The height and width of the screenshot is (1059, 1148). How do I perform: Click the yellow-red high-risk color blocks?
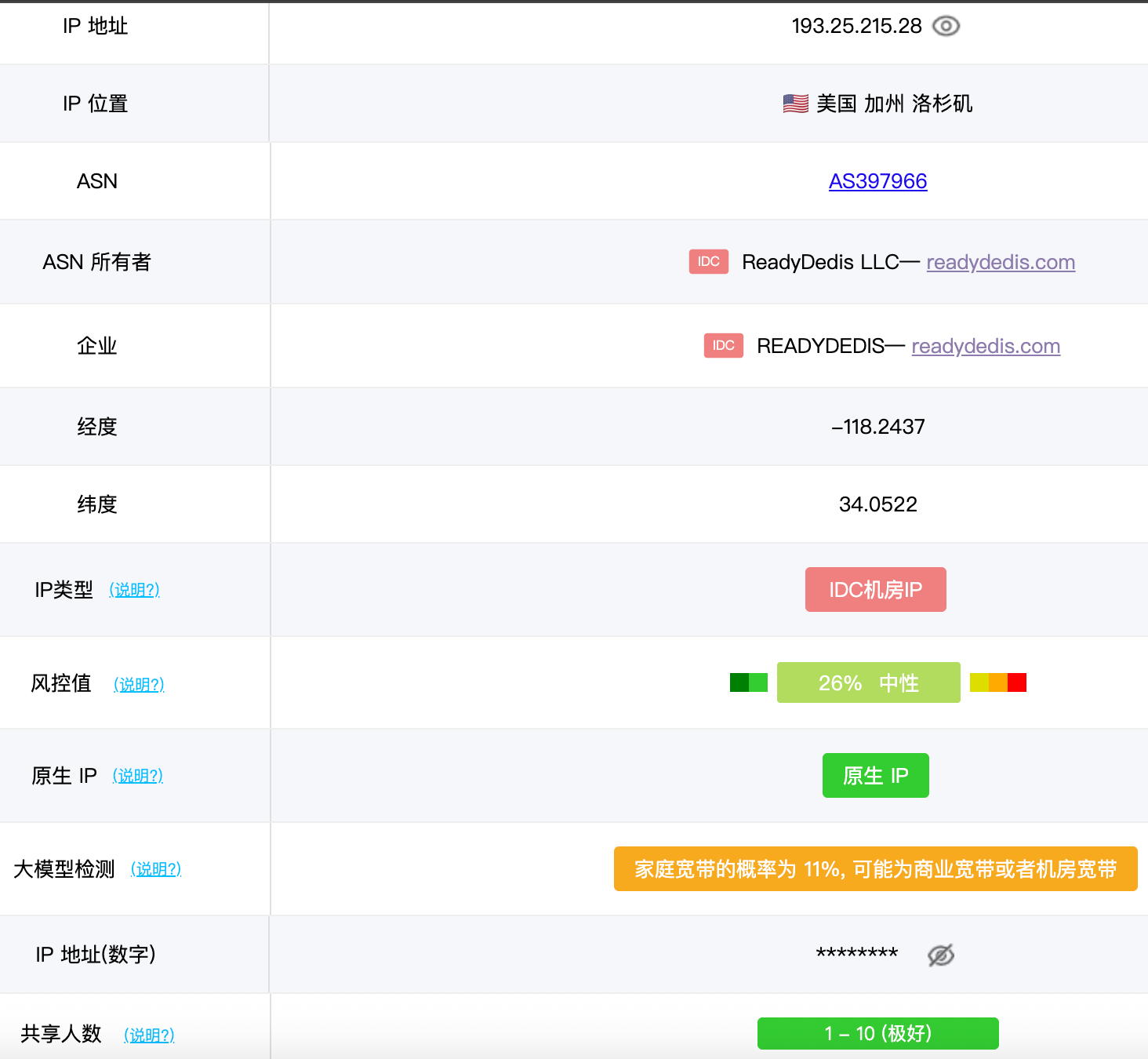click(997, 682)
